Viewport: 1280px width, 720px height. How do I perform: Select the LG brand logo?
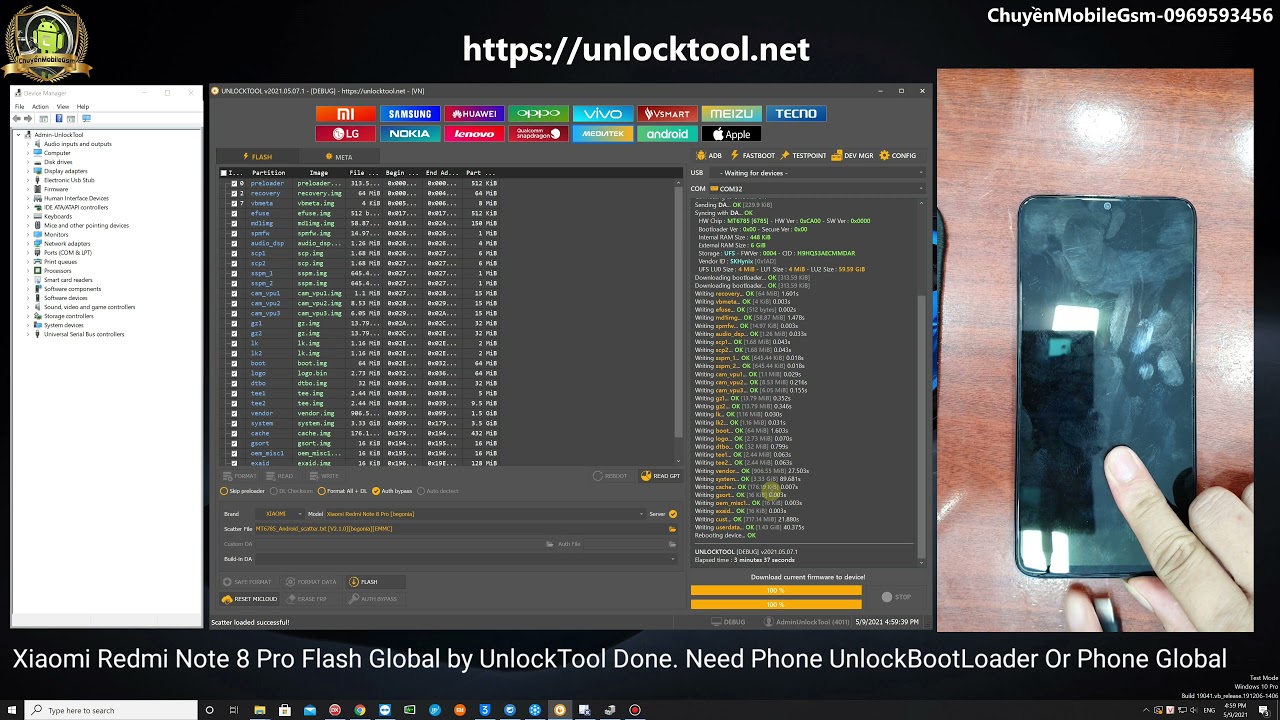click(345, 134)
